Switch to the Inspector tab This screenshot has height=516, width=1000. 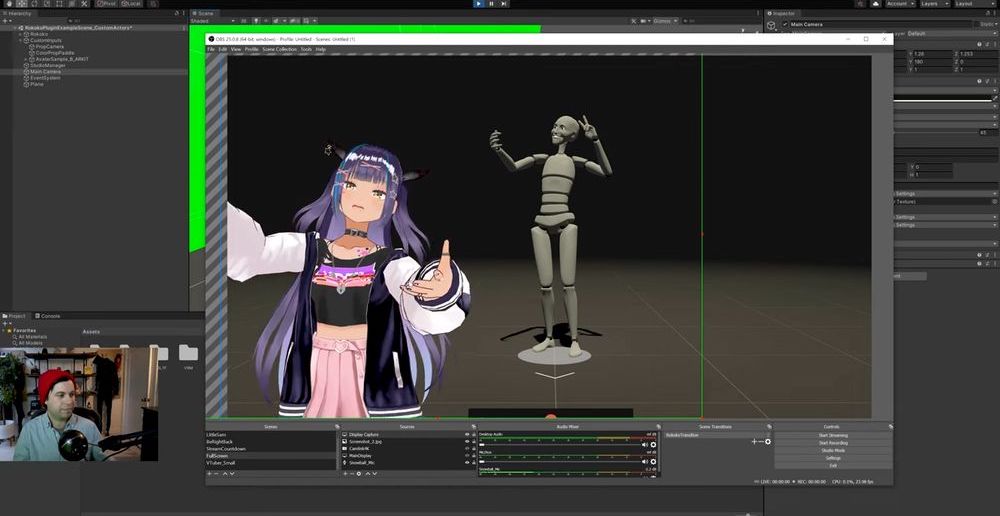[782, 13]
